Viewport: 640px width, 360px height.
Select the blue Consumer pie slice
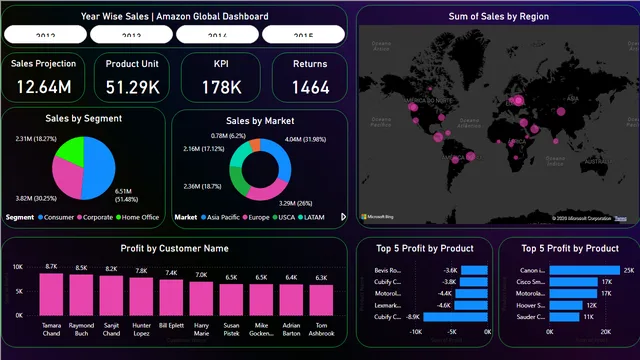click(100, 167)
